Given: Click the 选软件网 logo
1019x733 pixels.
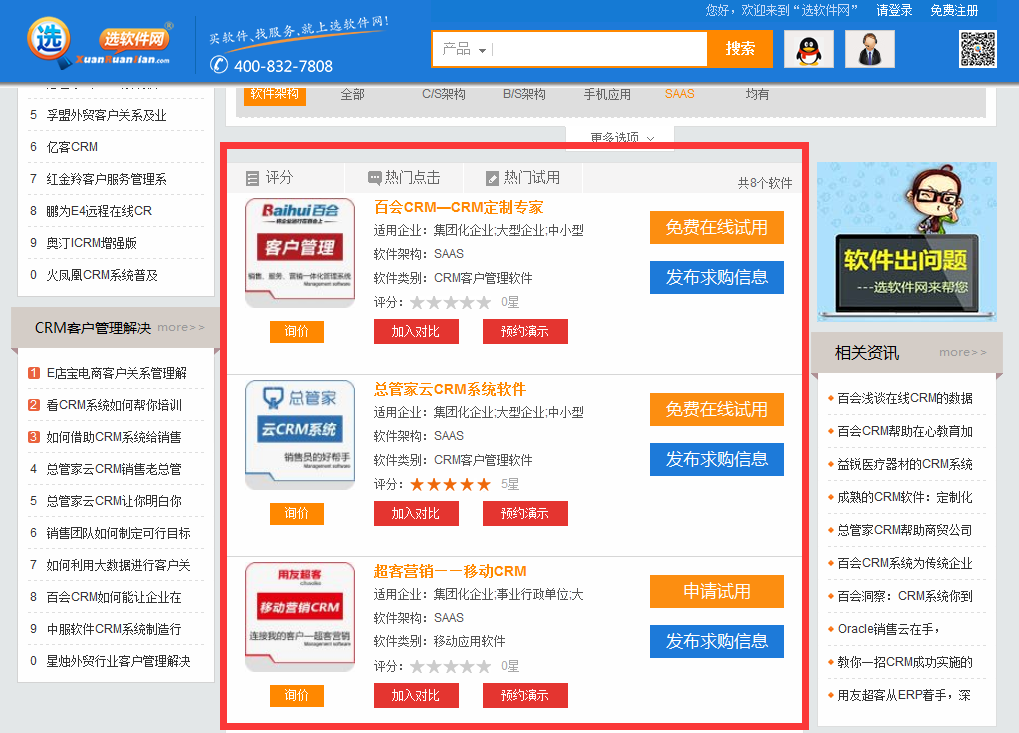Looking at the screenshot, I should coord(101,42).
